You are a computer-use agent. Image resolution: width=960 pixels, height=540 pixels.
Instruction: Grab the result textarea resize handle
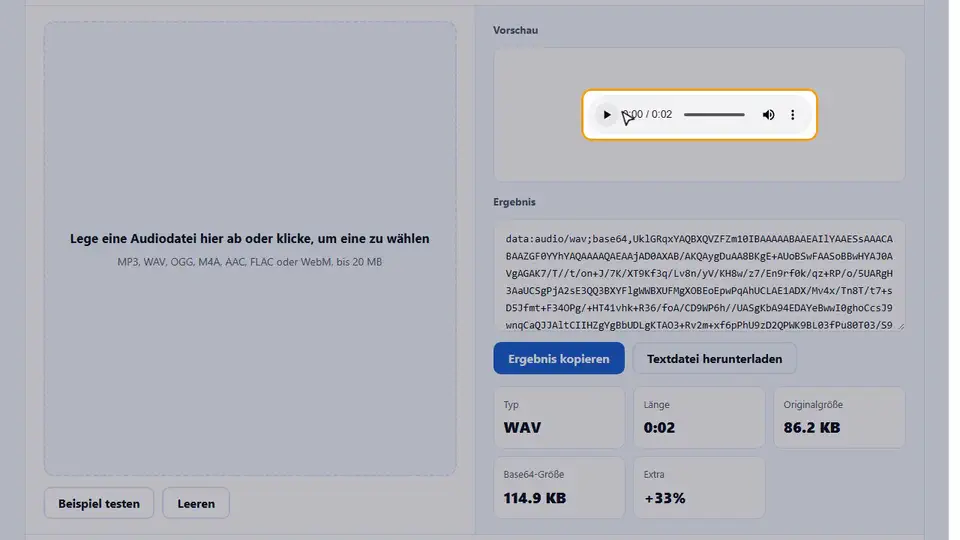tap(901, 327)
